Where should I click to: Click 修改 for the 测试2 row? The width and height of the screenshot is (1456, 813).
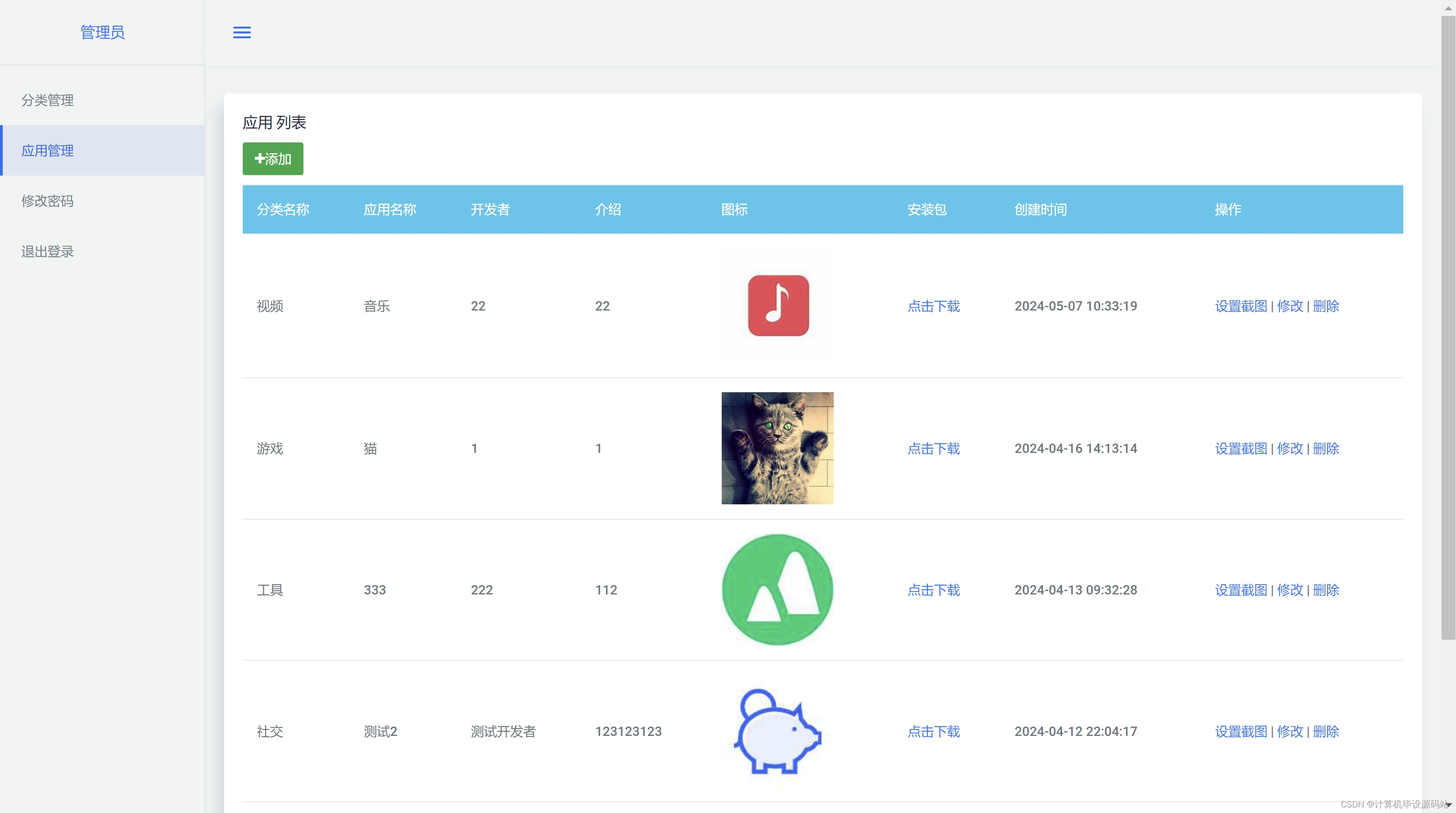click(1290, 731)
